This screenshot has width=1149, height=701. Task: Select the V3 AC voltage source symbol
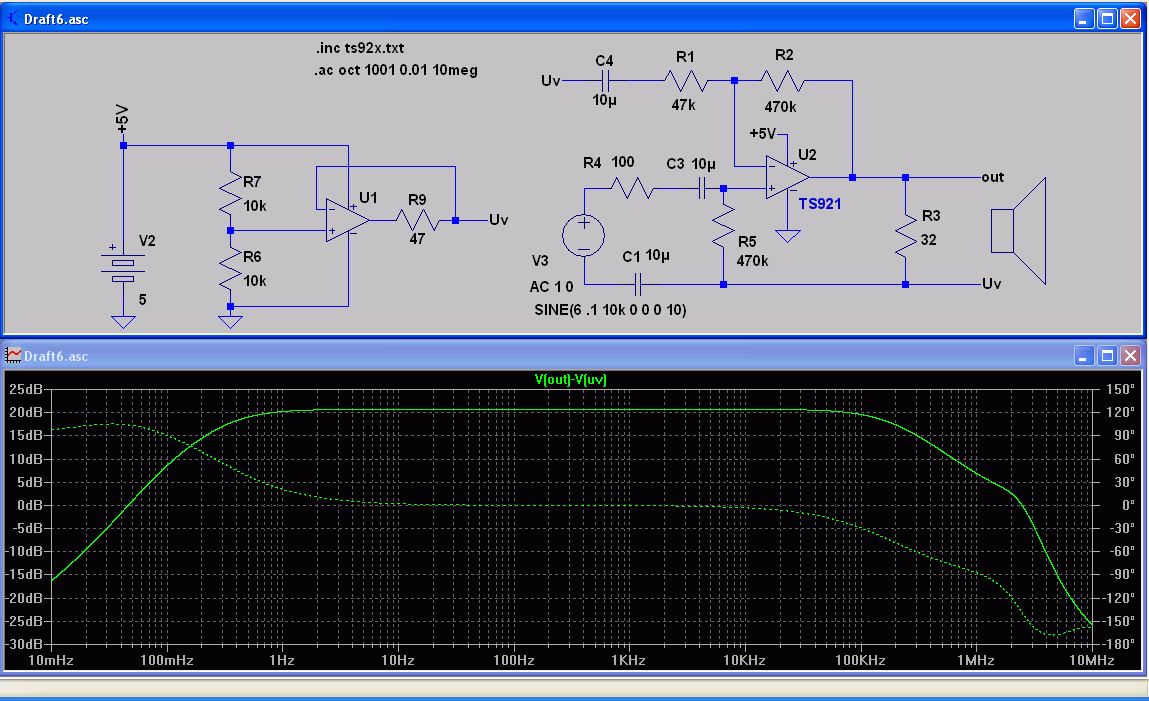click(x=583, y=236)
